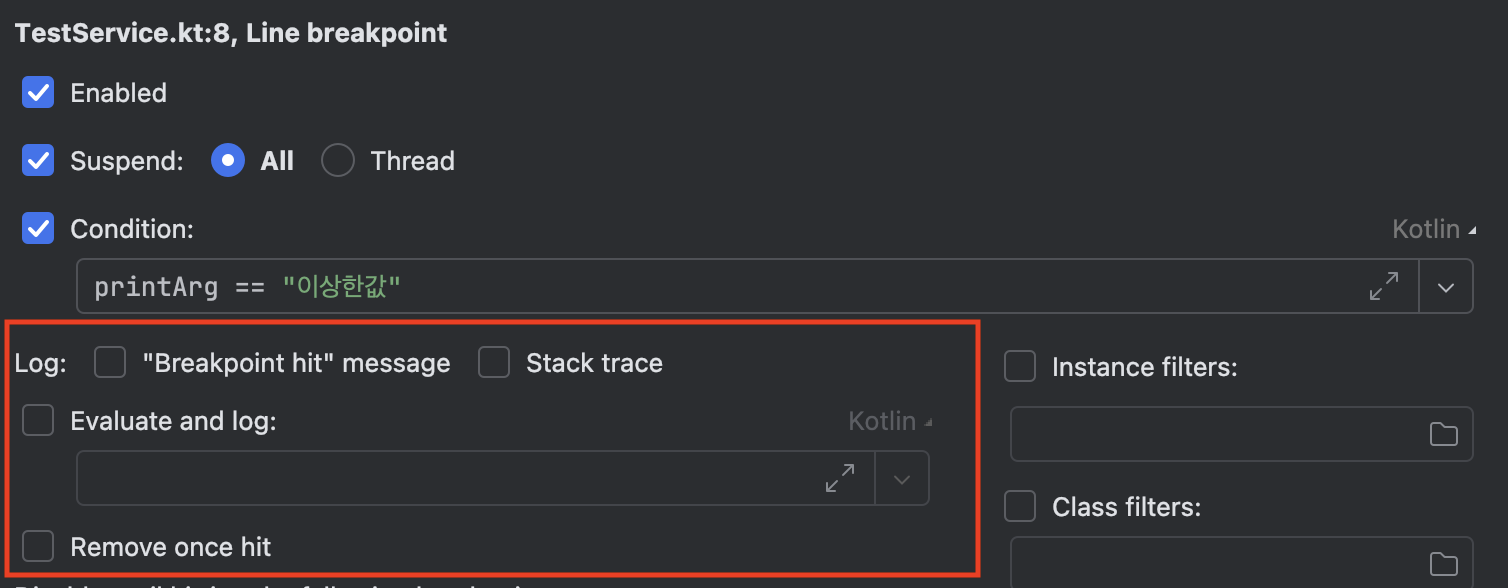Enable Instance filters checkbox
Viewport: 1508px width, 588px height.
[1020, 367]
